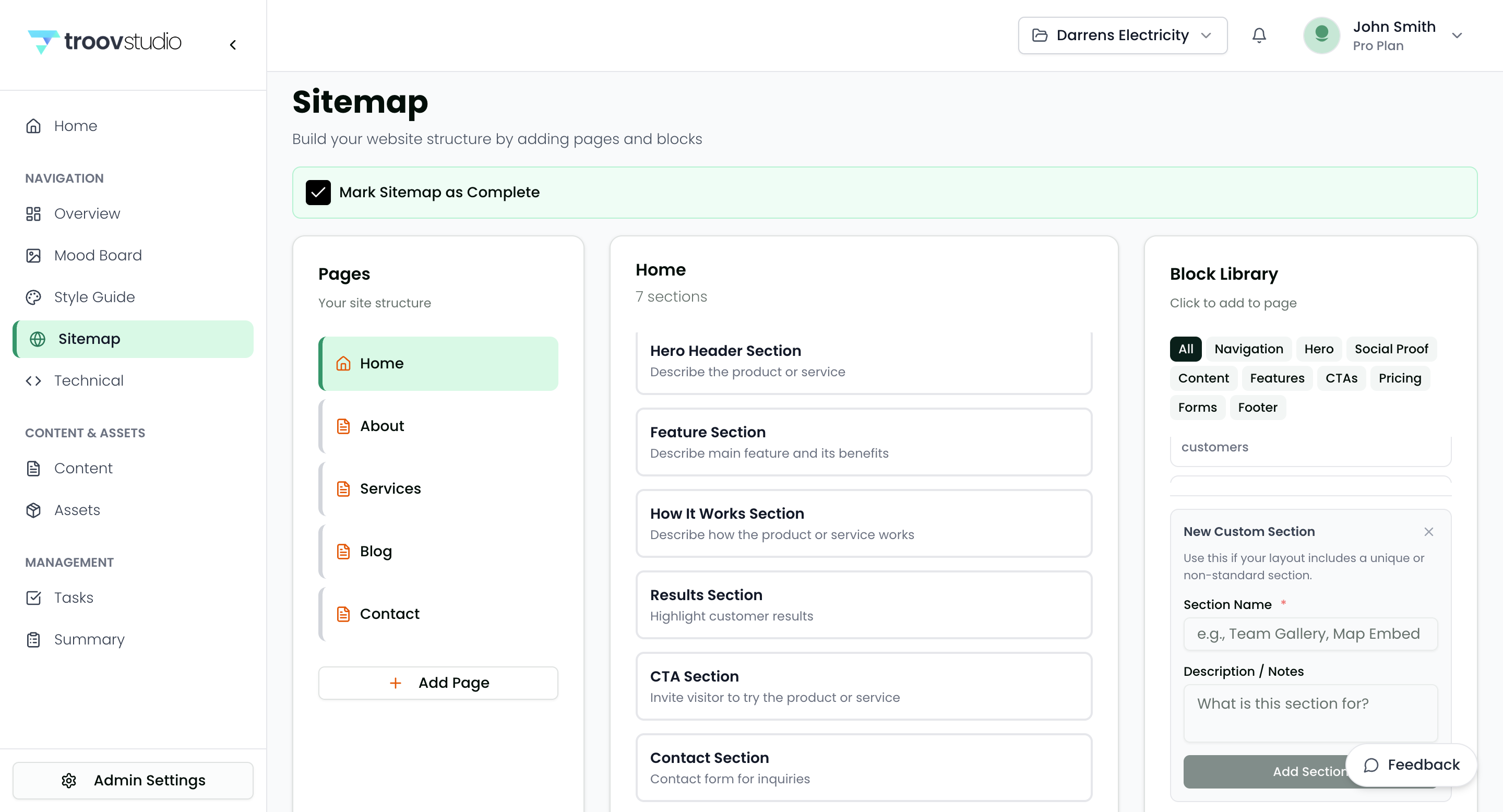Screen dimensions: 1503x812
Task: Open Mood Board from the sidebar
Action: point(98,256)
